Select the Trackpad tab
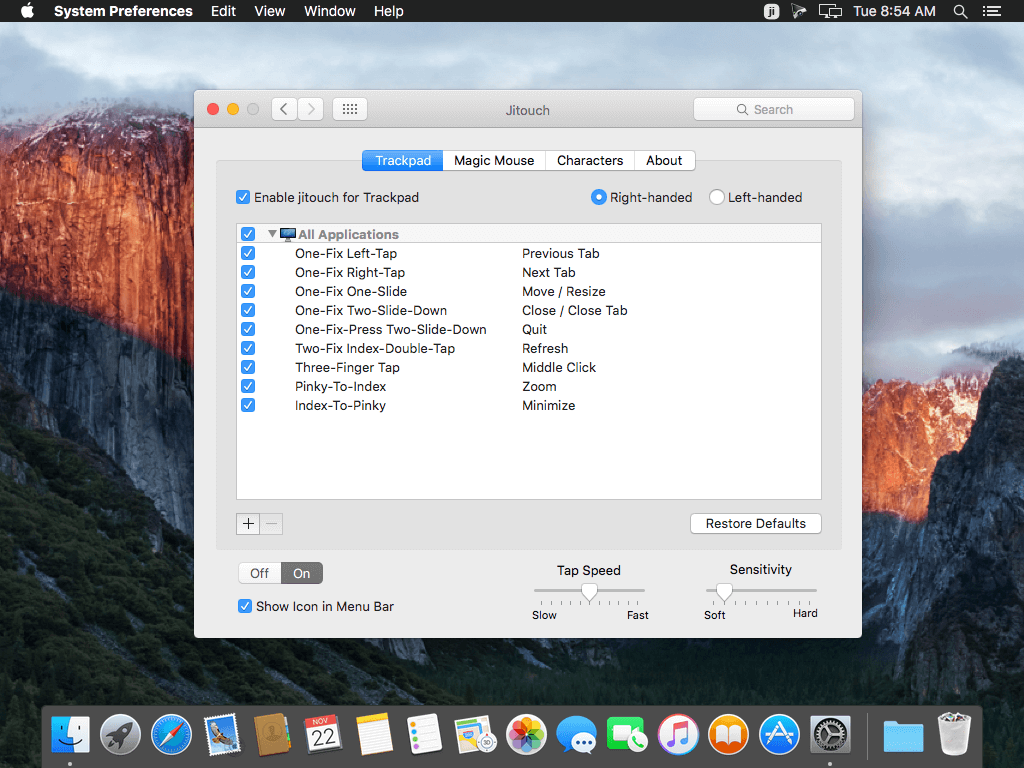Screen dimensions: 1024x768 403,161
